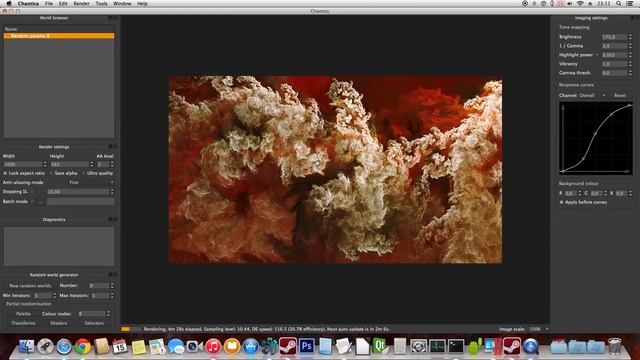Toggle Lock aspect ratio checkbox
This screenshot has height=360, width=640.
pyautogui.click(x=5, y=173)
